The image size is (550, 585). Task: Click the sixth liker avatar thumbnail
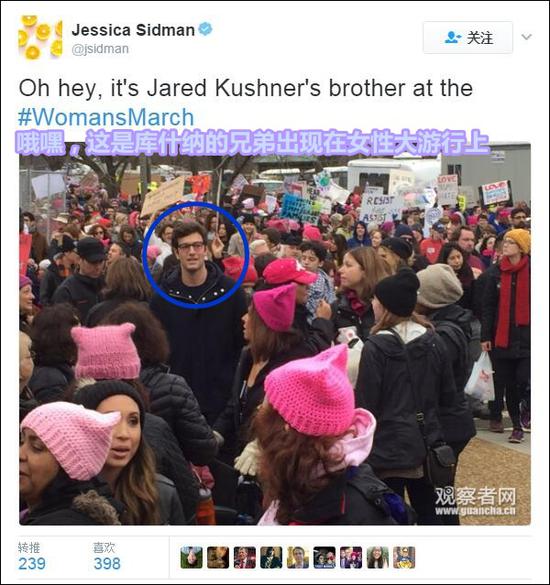324,557
